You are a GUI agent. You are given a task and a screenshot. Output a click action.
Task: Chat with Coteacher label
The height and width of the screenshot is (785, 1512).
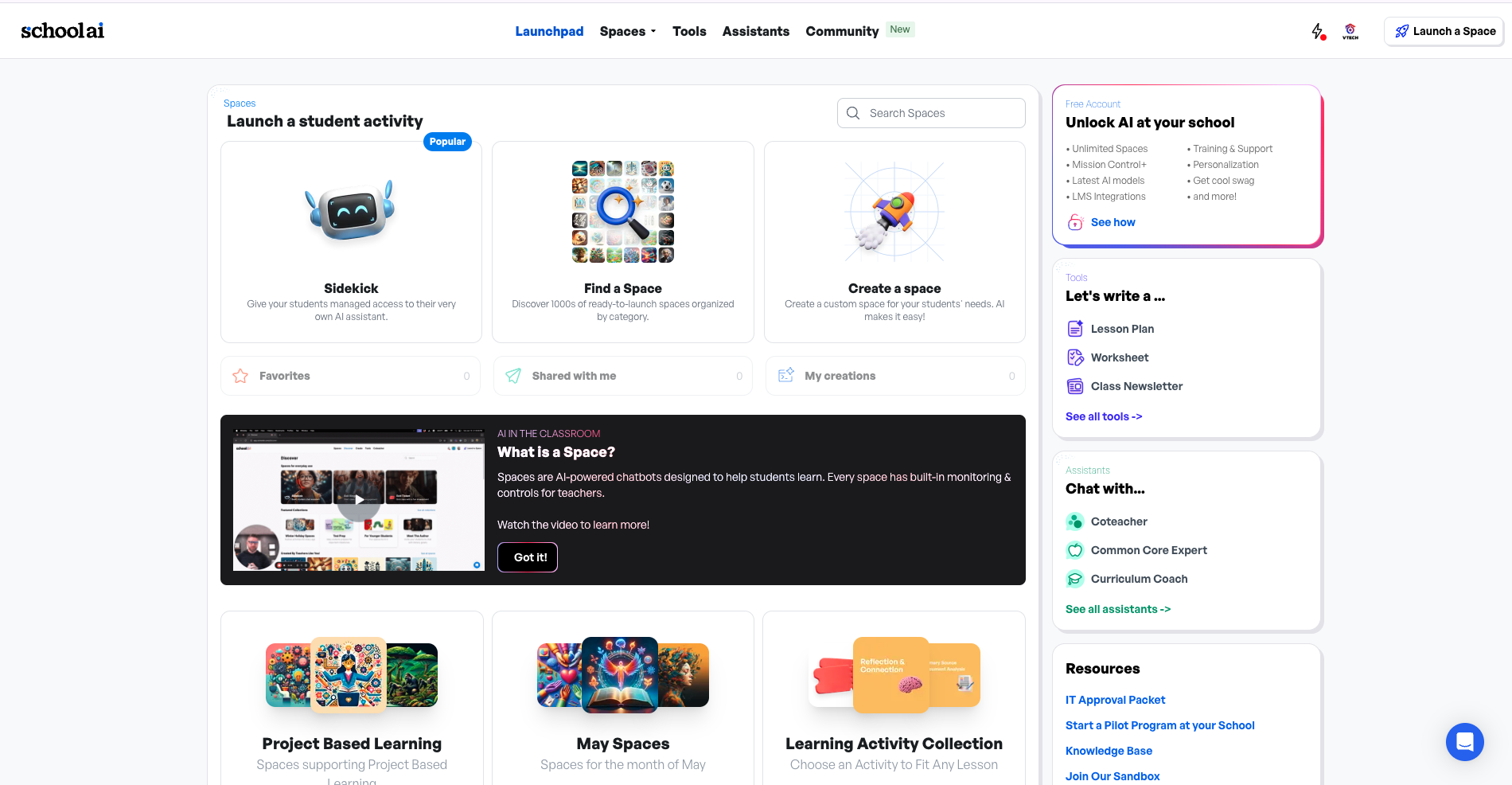tap(1119, 521)
